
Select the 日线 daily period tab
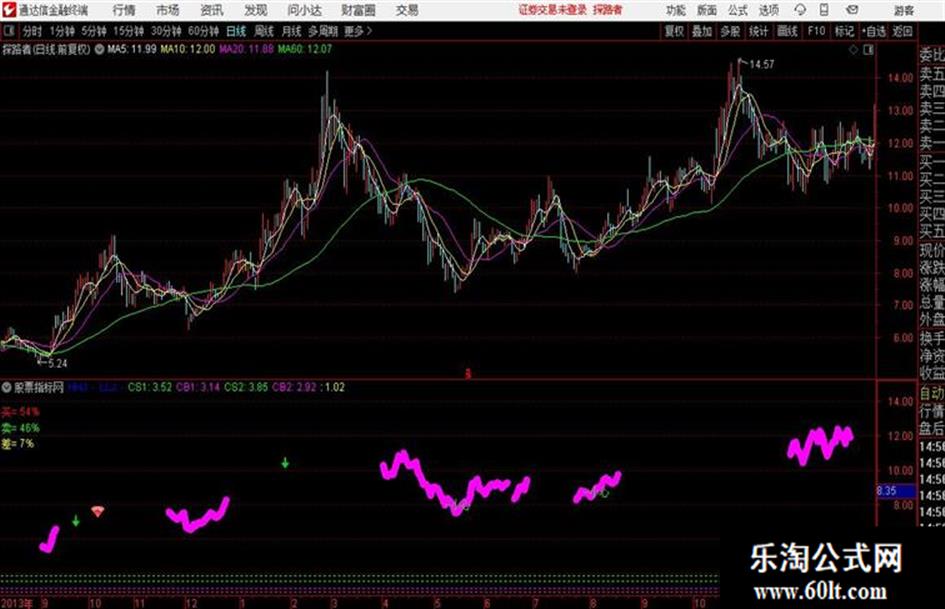click(236, 31)
